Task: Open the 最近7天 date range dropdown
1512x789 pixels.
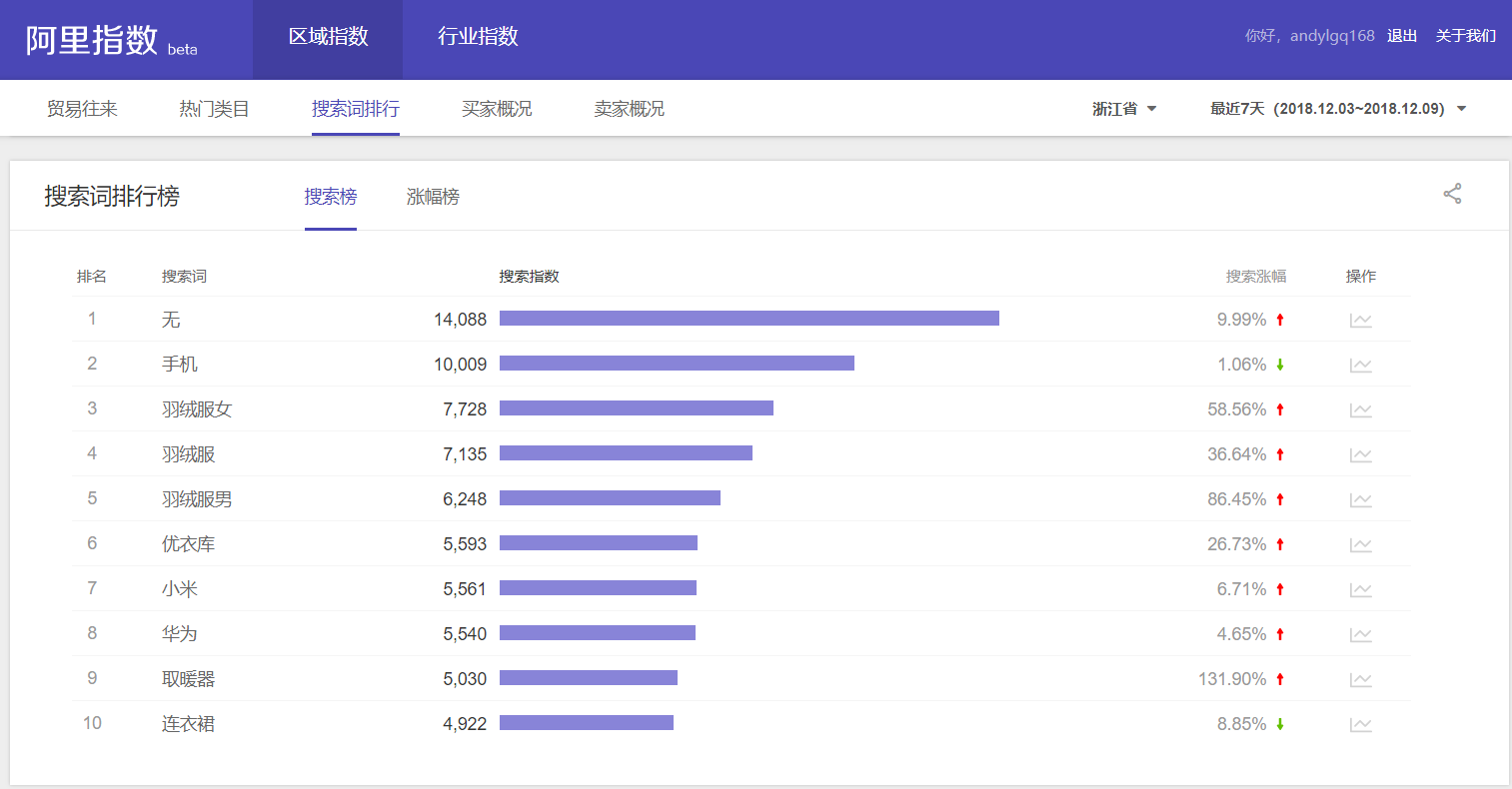Action: click(x=1338, y=109)
